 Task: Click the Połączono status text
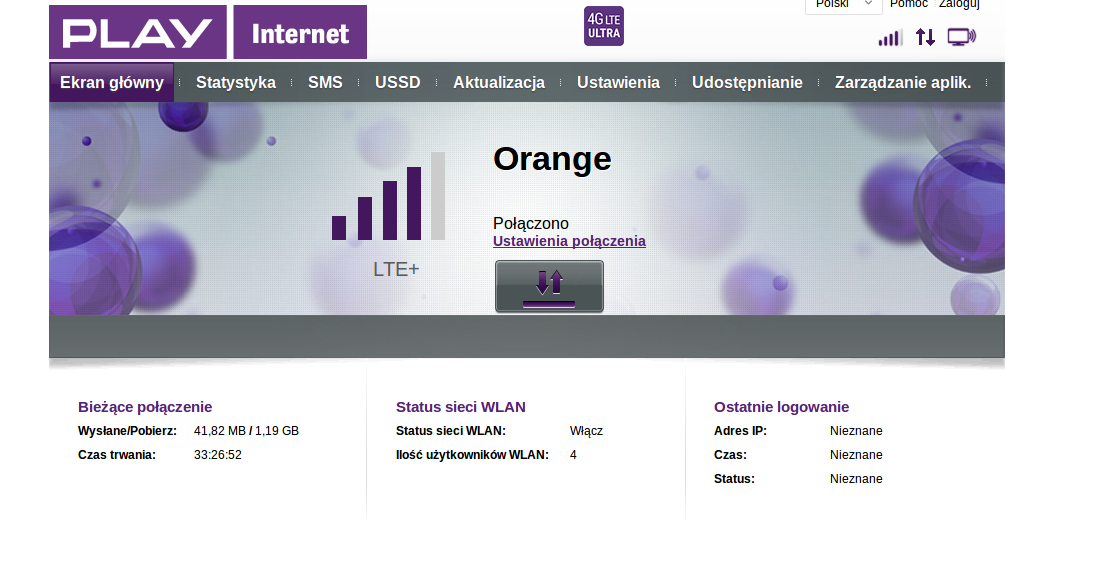531,224
